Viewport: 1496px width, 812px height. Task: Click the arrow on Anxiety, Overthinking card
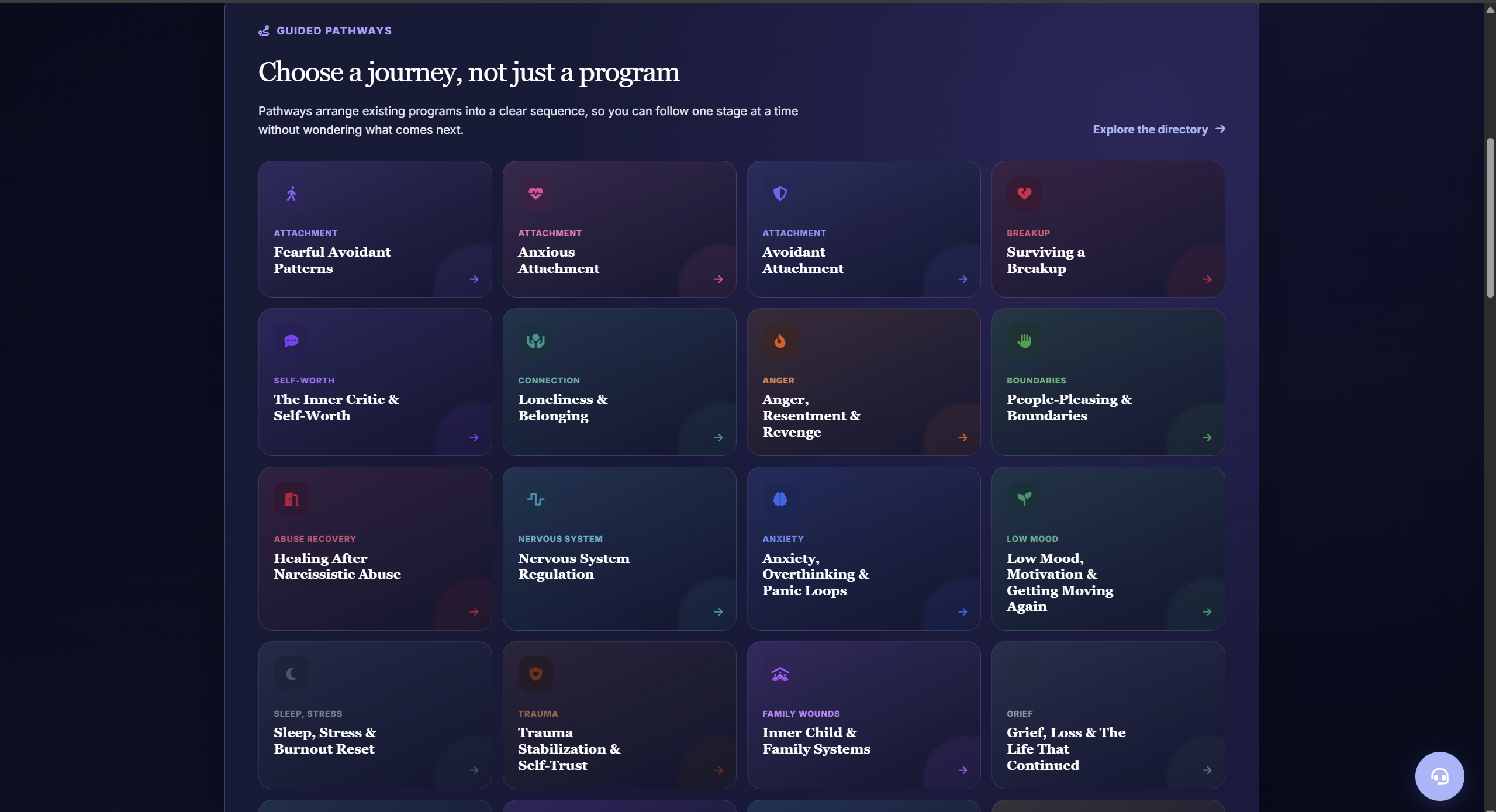click(x=963, y=612)
